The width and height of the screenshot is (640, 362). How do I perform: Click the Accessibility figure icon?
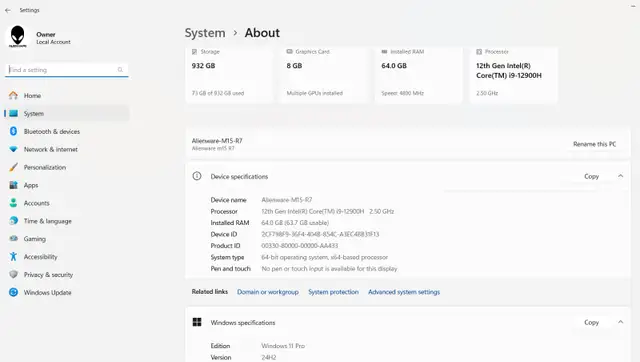click(13, 257)
